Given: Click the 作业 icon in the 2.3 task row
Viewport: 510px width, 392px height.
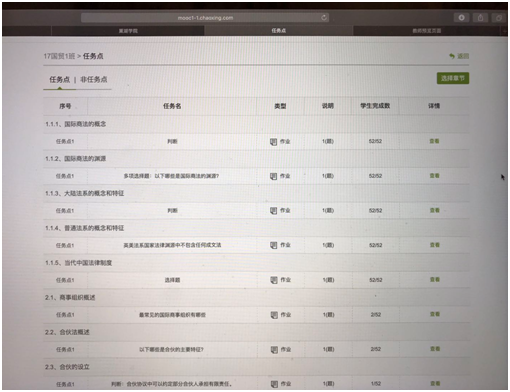Looking at the screenshot, I should click(x=274, y=384).
